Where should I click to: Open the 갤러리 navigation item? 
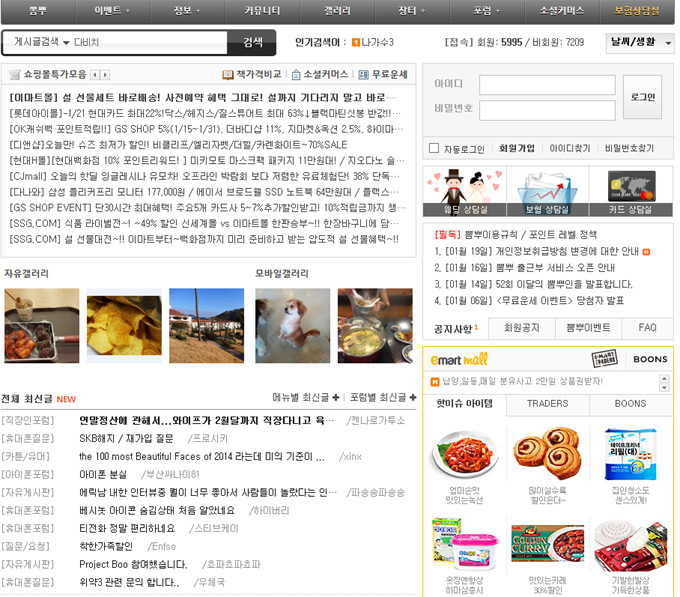[337, 11]
